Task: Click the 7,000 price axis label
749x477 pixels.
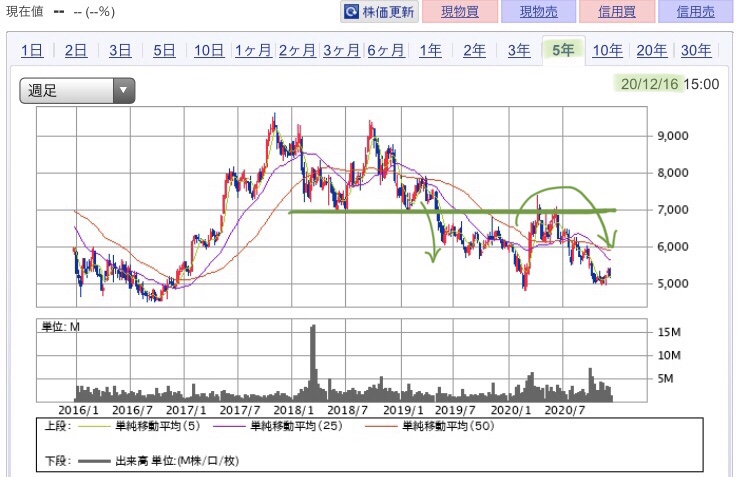Action: [673, 210]
